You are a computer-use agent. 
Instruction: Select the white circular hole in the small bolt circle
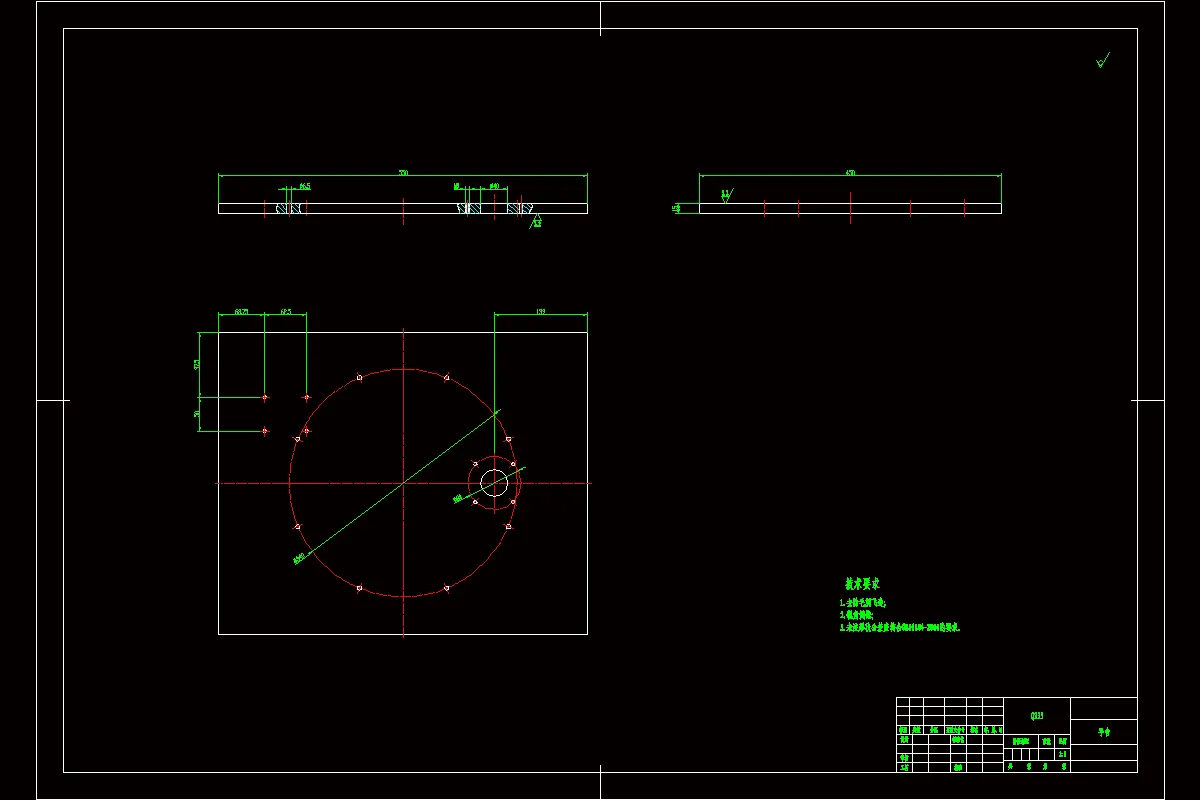[x=494, y=483]
